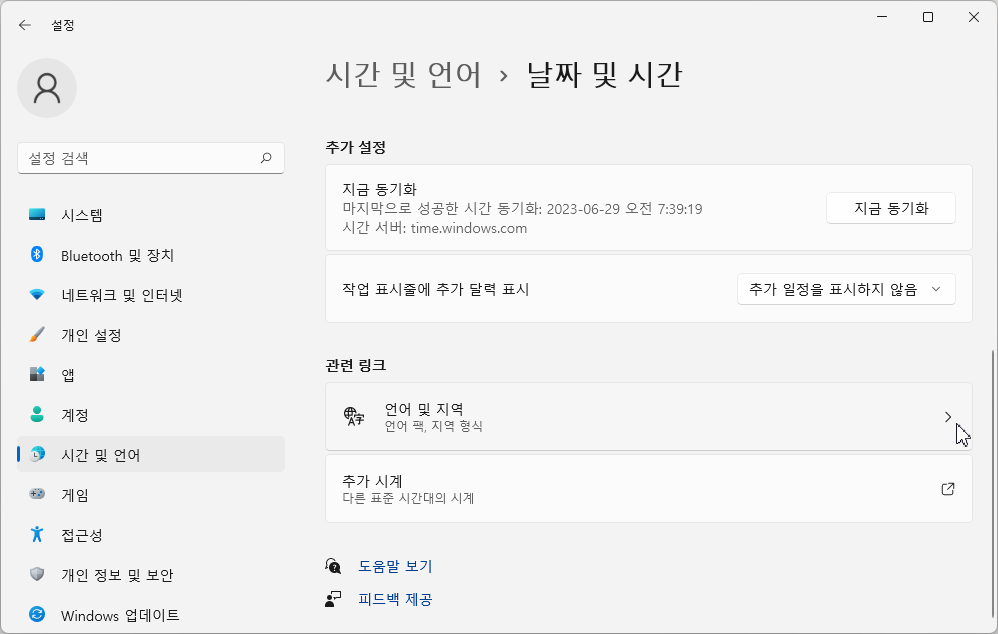Click the 시스템 monitor icon
998x634 pixels.
37,215
